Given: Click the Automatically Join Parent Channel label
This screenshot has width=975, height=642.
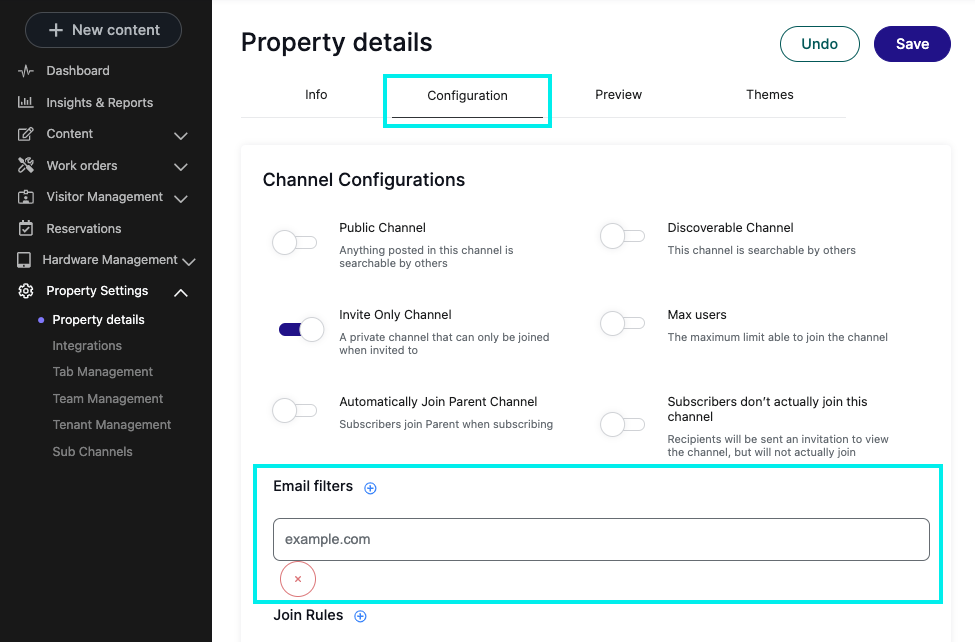Looking at the screenshot, I should coord(438,402).
